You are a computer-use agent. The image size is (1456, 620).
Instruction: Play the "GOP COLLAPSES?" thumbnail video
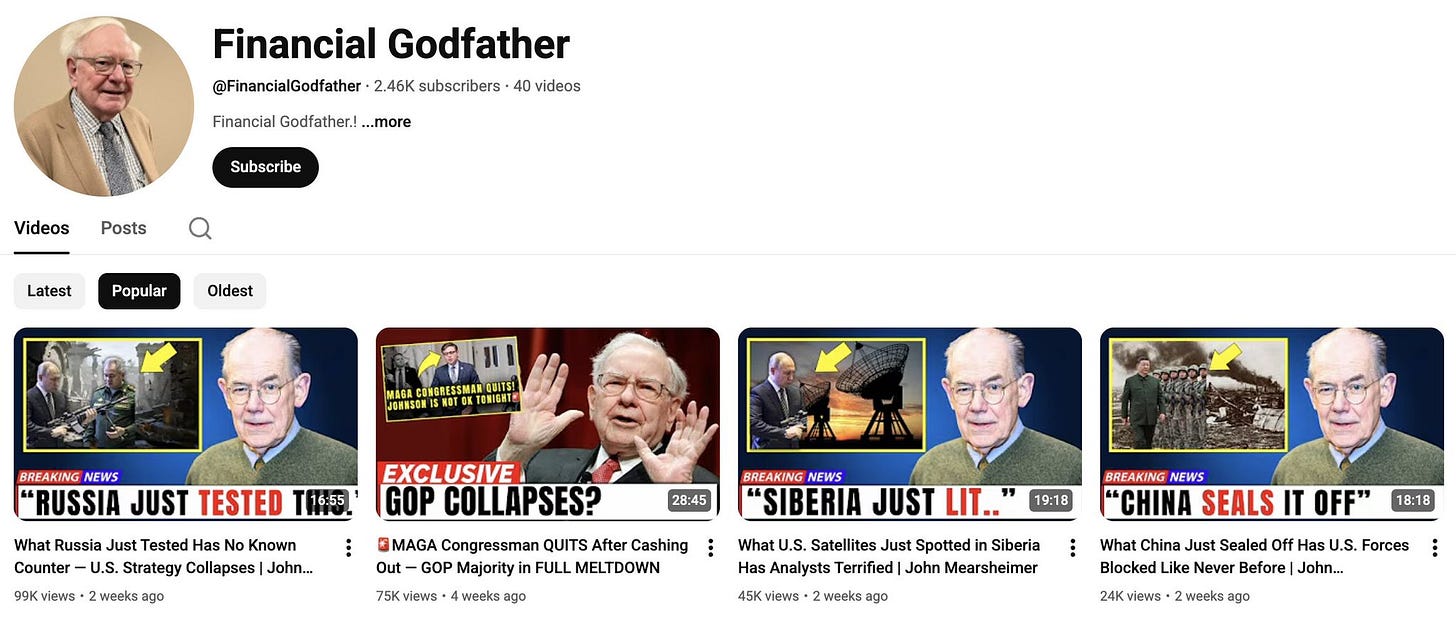(548, 424)
